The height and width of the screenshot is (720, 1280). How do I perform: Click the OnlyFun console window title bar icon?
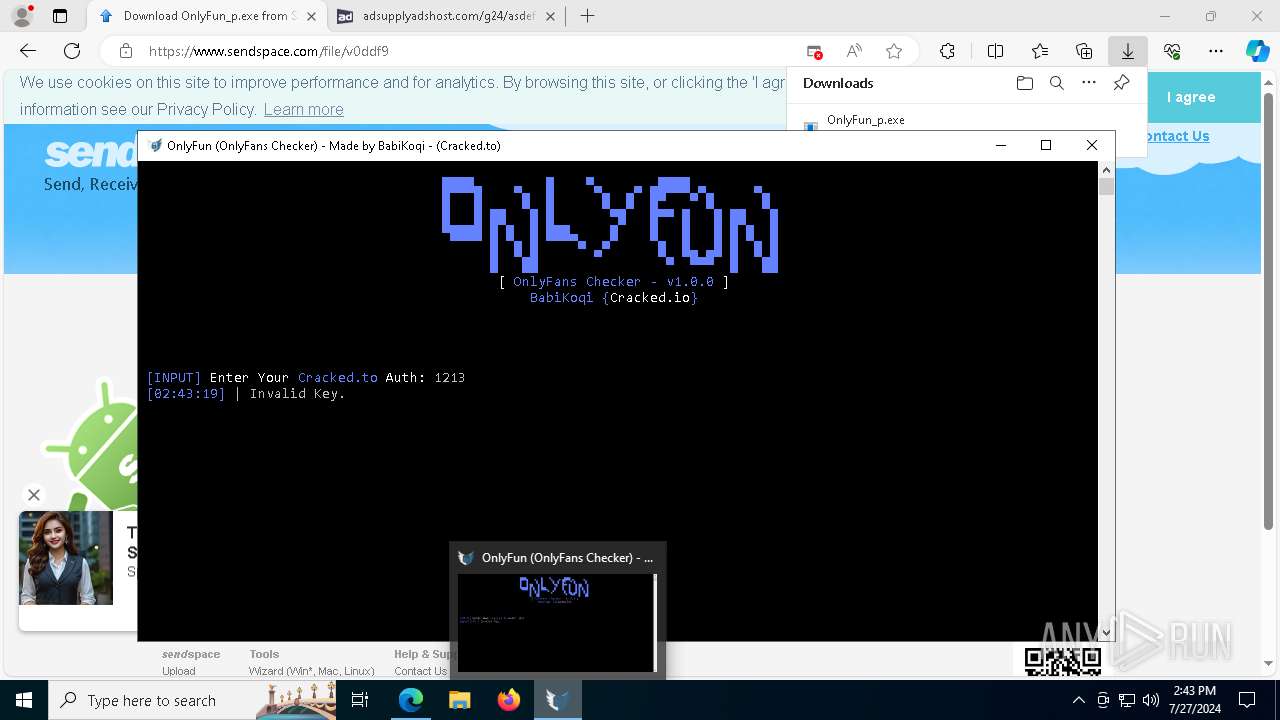[x=155, y=145]
